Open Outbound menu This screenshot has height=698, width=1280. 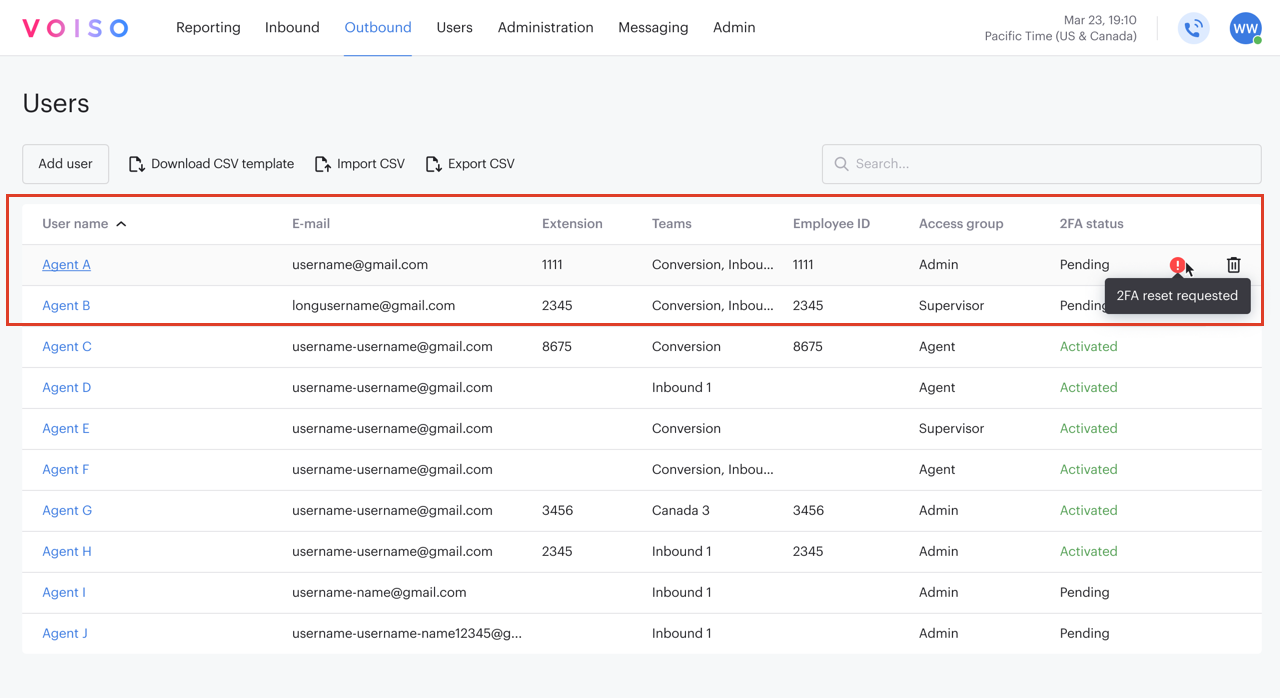point(378,28)
